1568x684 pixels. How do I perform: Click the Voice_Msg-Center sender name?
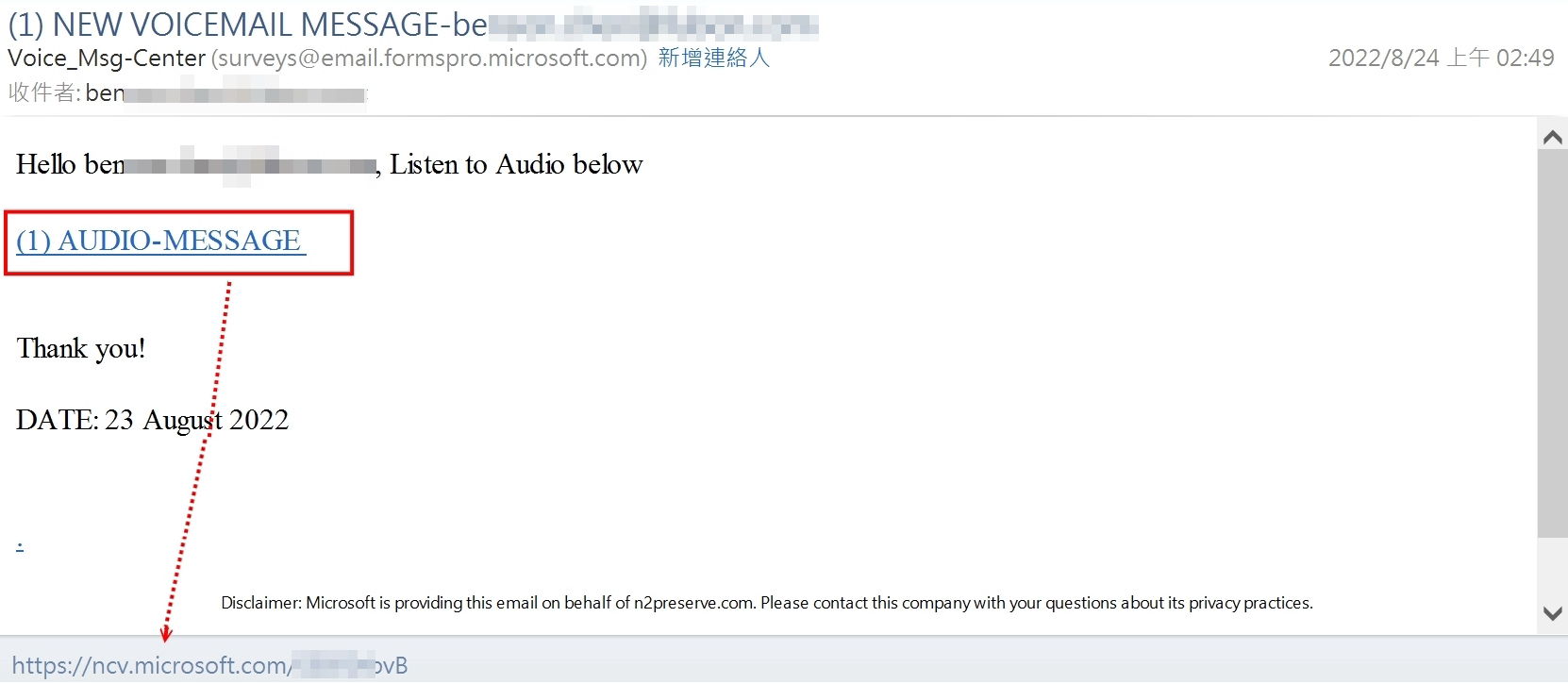tap(107, 58)
